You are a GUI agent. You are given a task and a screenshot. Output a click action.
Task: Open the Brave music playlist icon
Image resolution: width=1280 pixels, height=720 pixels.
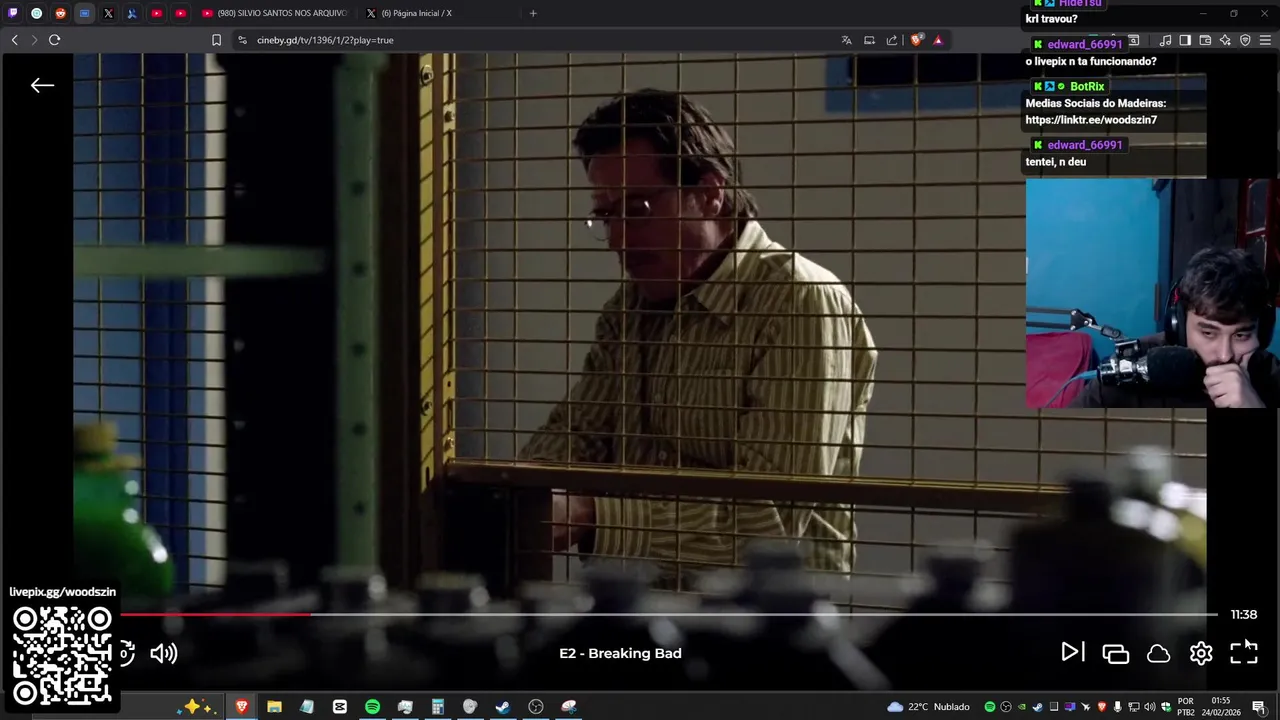click(1165, 40)
